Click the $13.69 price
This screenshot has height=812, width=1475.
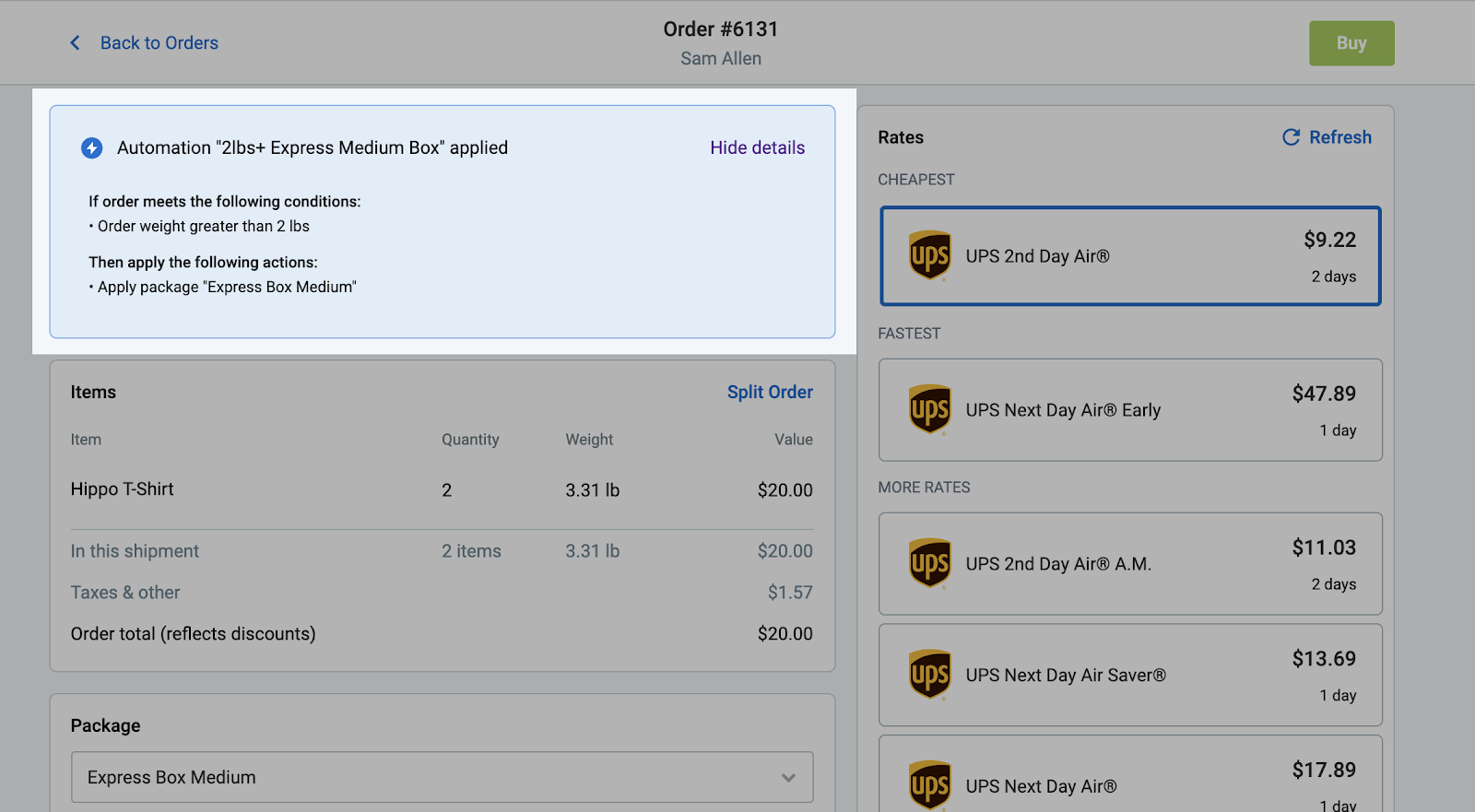coord(1324,658)
